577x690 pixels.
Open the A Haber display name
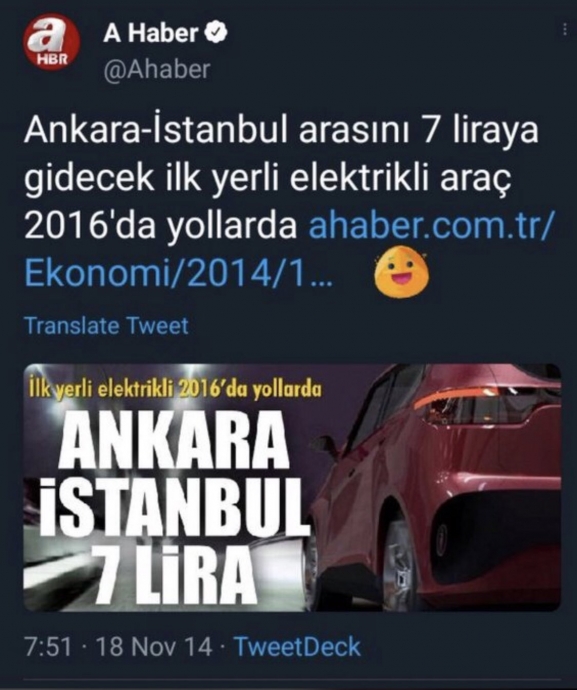click(x=151, y=33)
